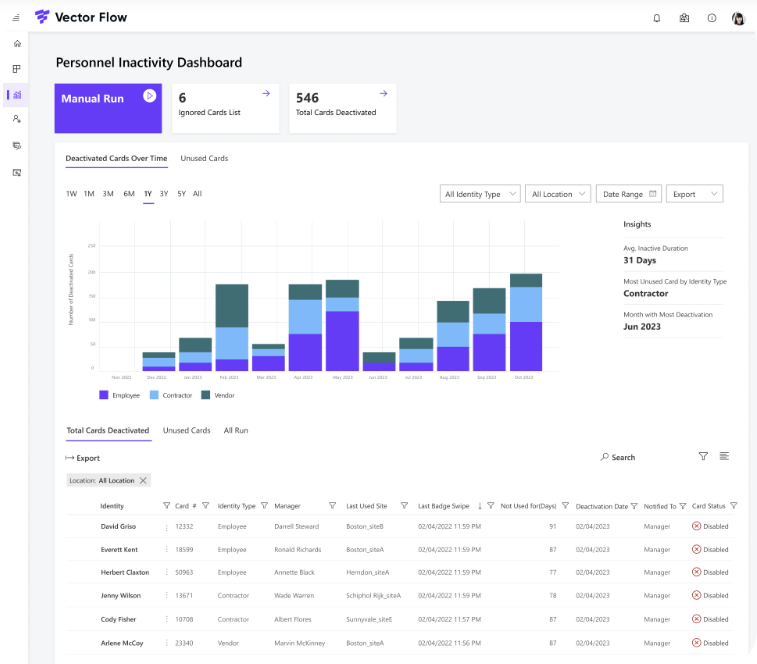This screenshot has width=757, height=664.
Task: Select the 5Y time range option
Action: (181, 194)
